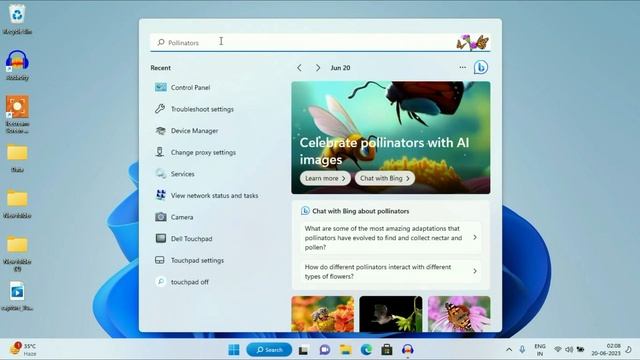Open weather widget showing 35°C Haze
640x360 pixels.
(24, 350)
